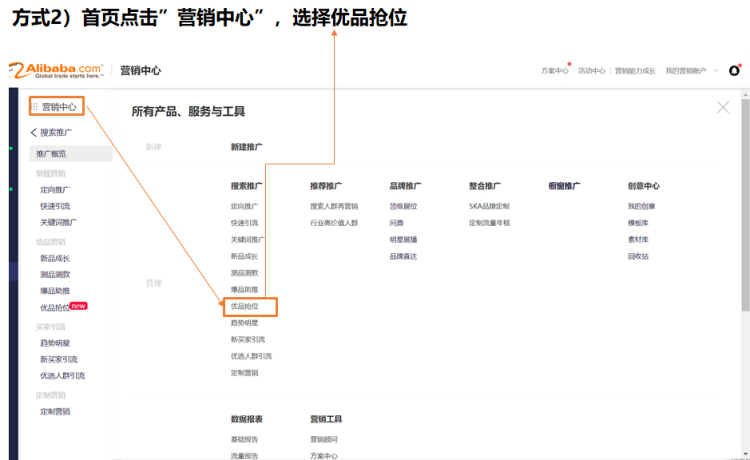The image size is (750, 460).
Task: Click the Alibaba.com logo
Action: pos(56,70)
